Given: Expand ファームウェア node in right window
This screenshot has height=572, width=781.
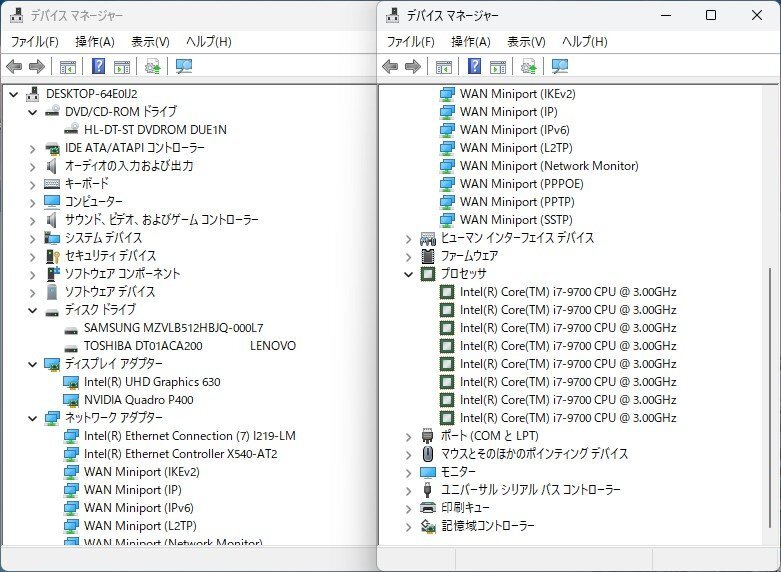Looking at the screenshot, I should (409, 257).
